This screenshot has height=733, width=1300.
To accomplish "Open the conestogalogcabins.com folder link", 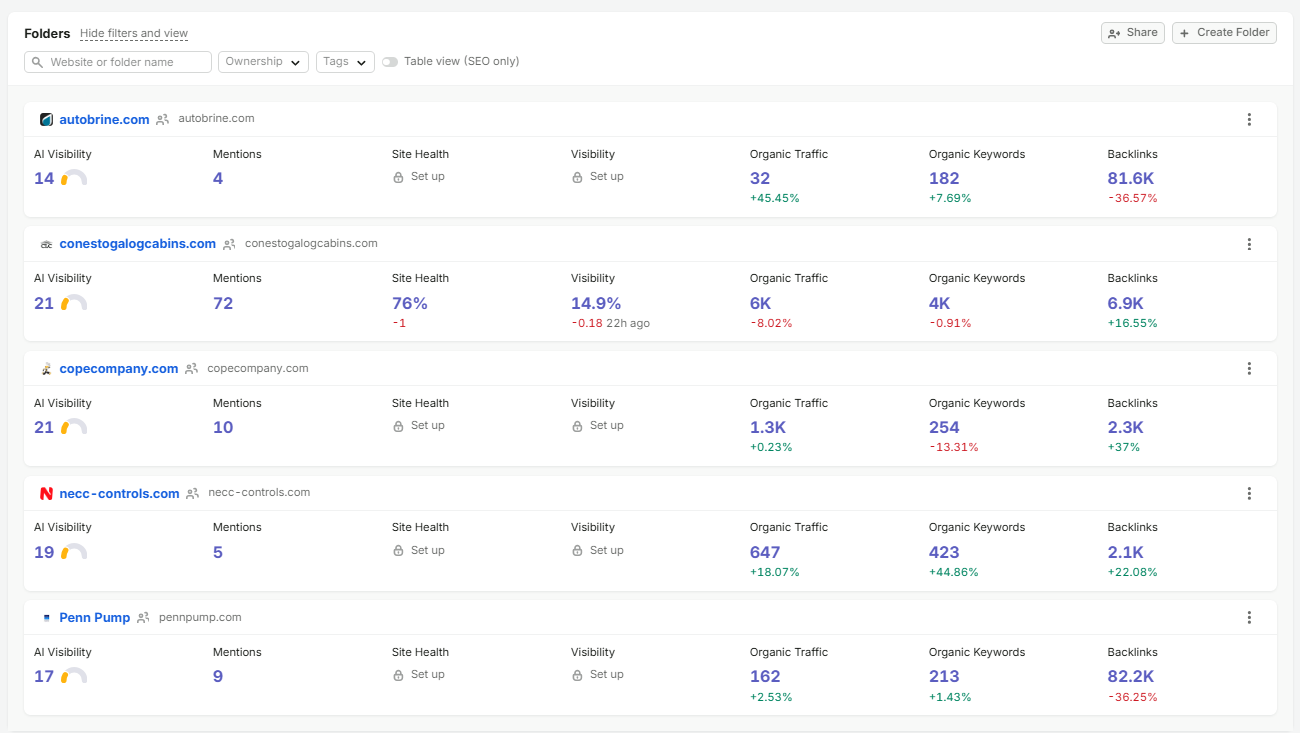I will point(138,244).
